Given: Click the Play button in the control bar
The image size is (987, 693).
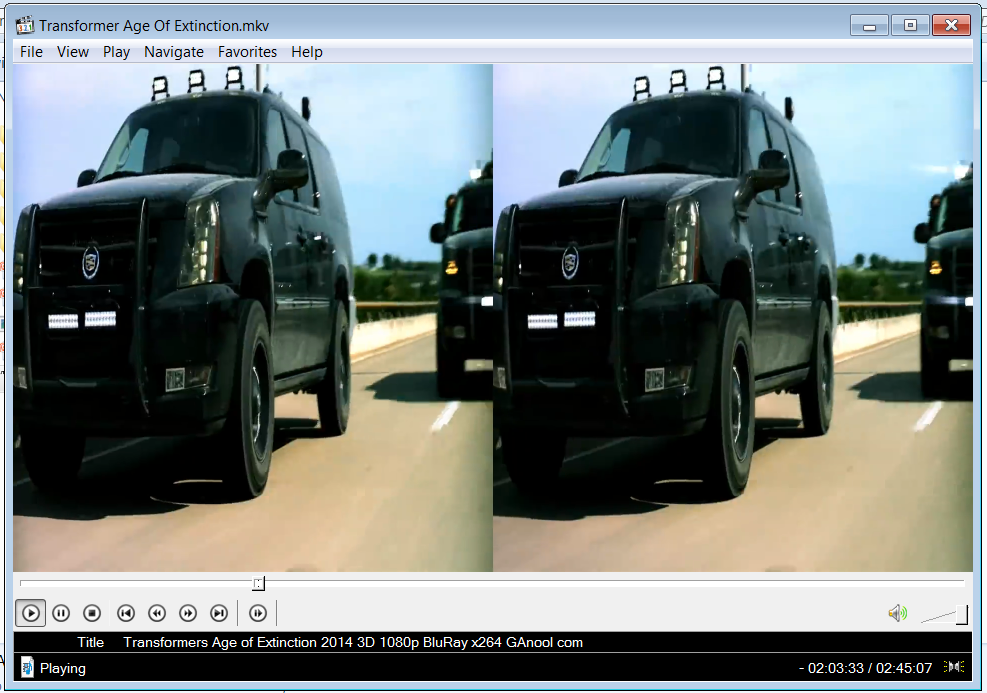Looking at the screenshot, I should tap(30, 613).
